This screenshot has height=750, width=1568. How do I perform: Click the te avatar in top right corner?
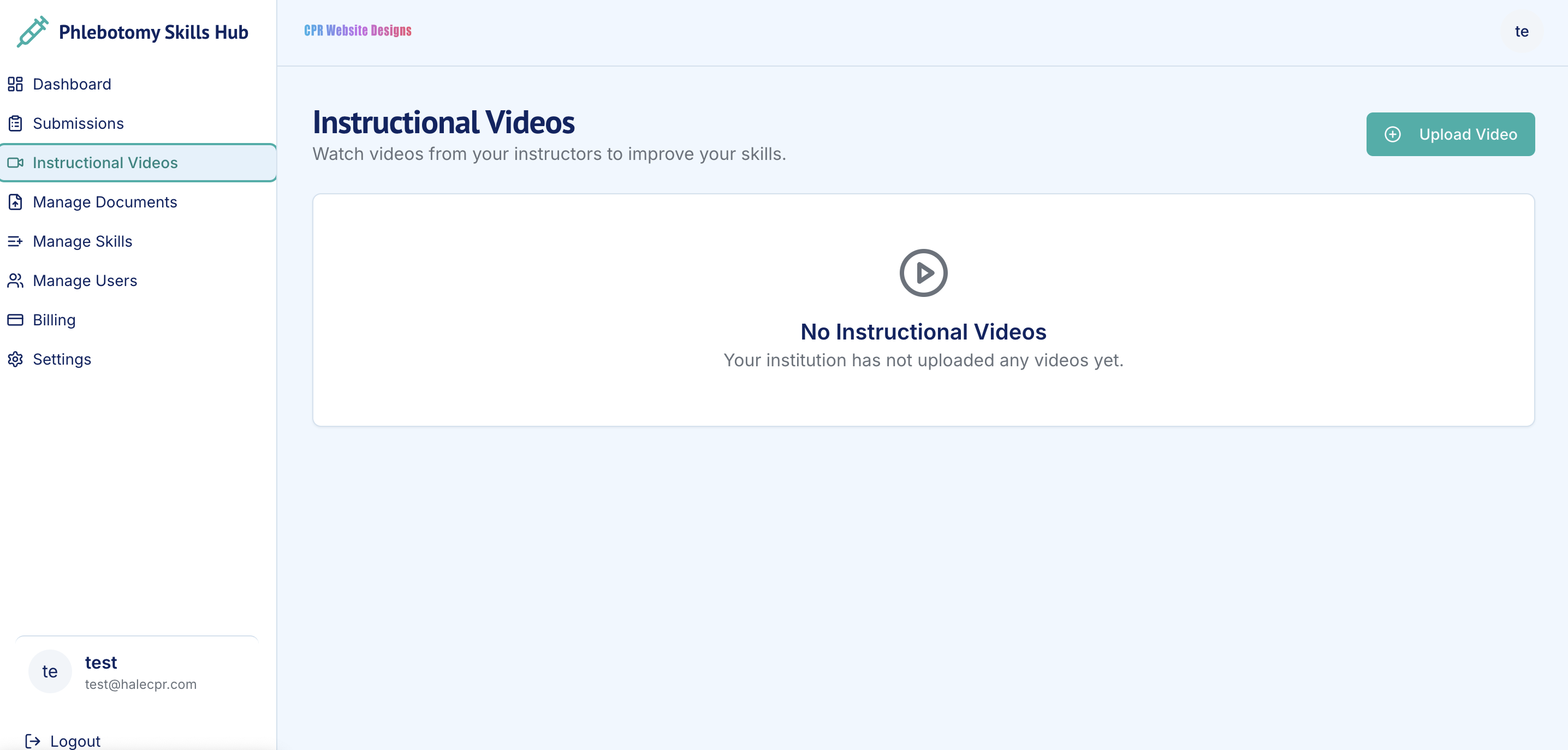[x=1522, y=32]
